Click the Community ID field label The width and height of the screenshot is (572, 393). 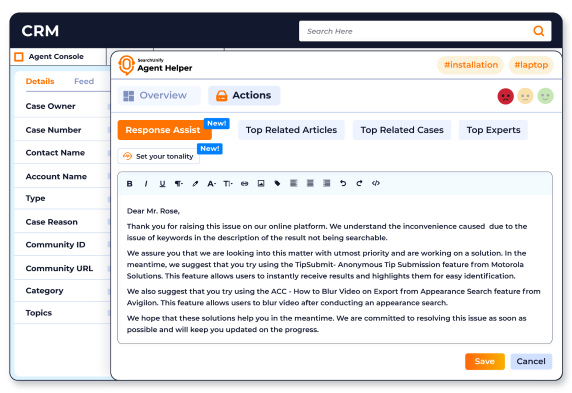pos(55,244)
